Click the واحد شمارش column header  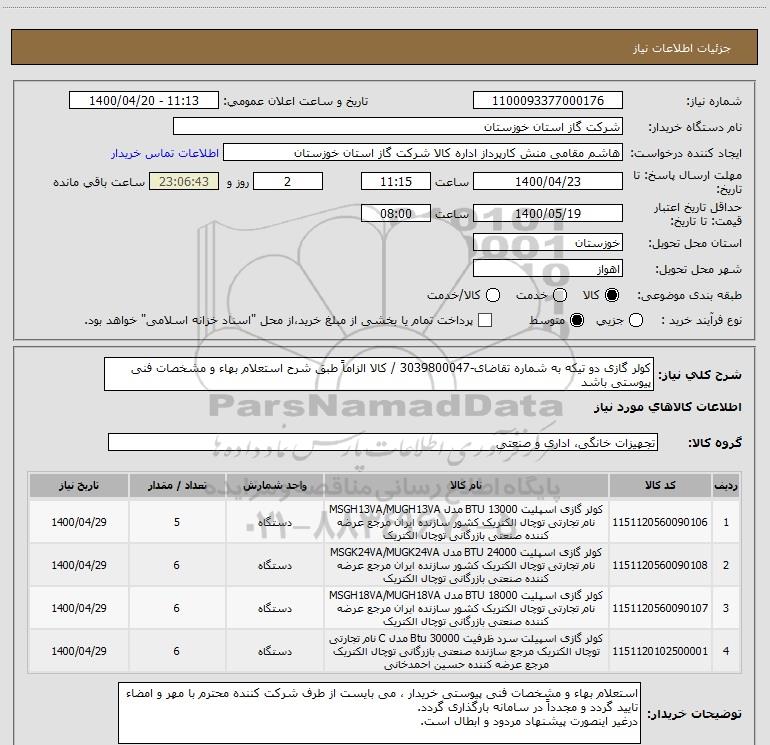[275, 486]
